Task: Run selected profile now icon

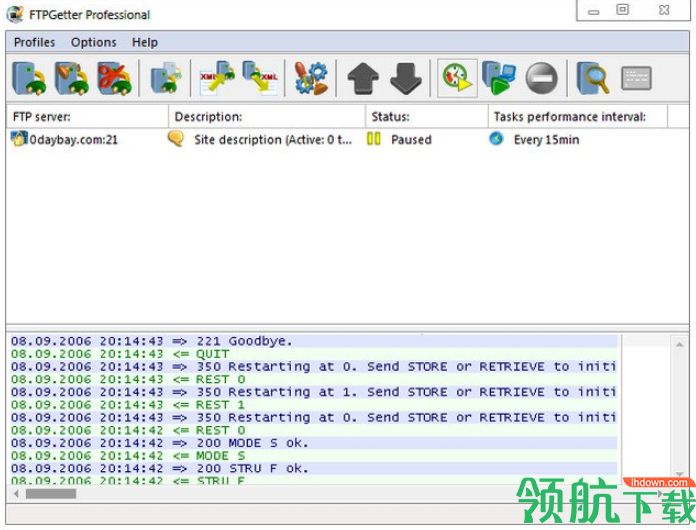Action: [499, 78]
